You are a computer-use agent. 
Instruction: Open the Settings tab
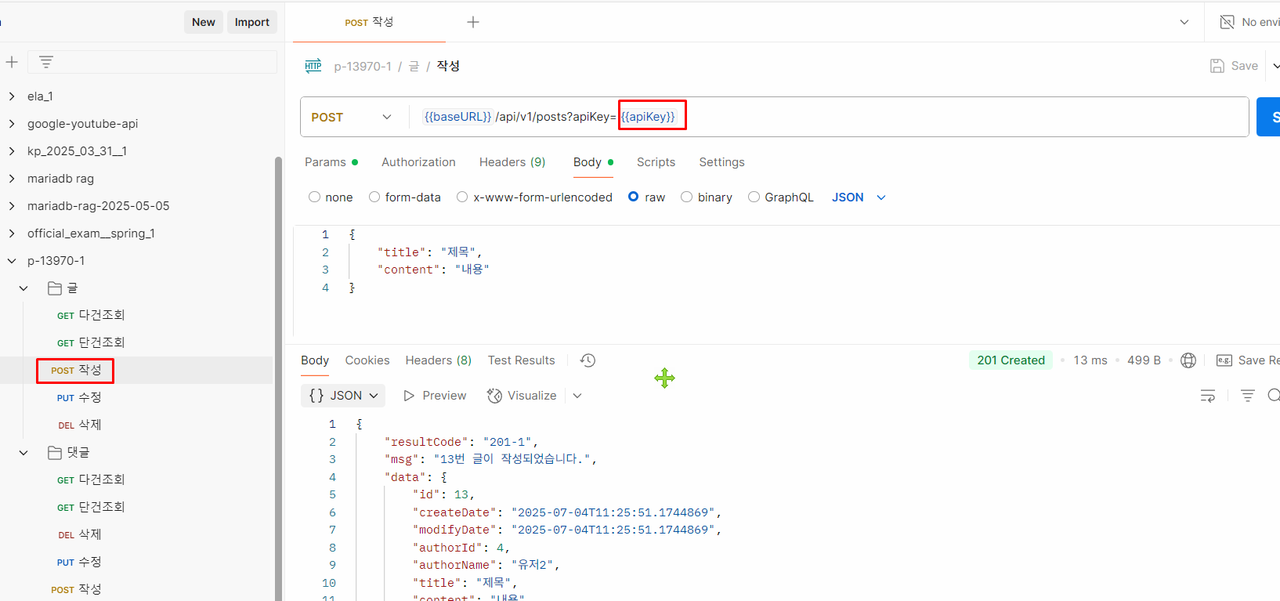coord(722,162)
